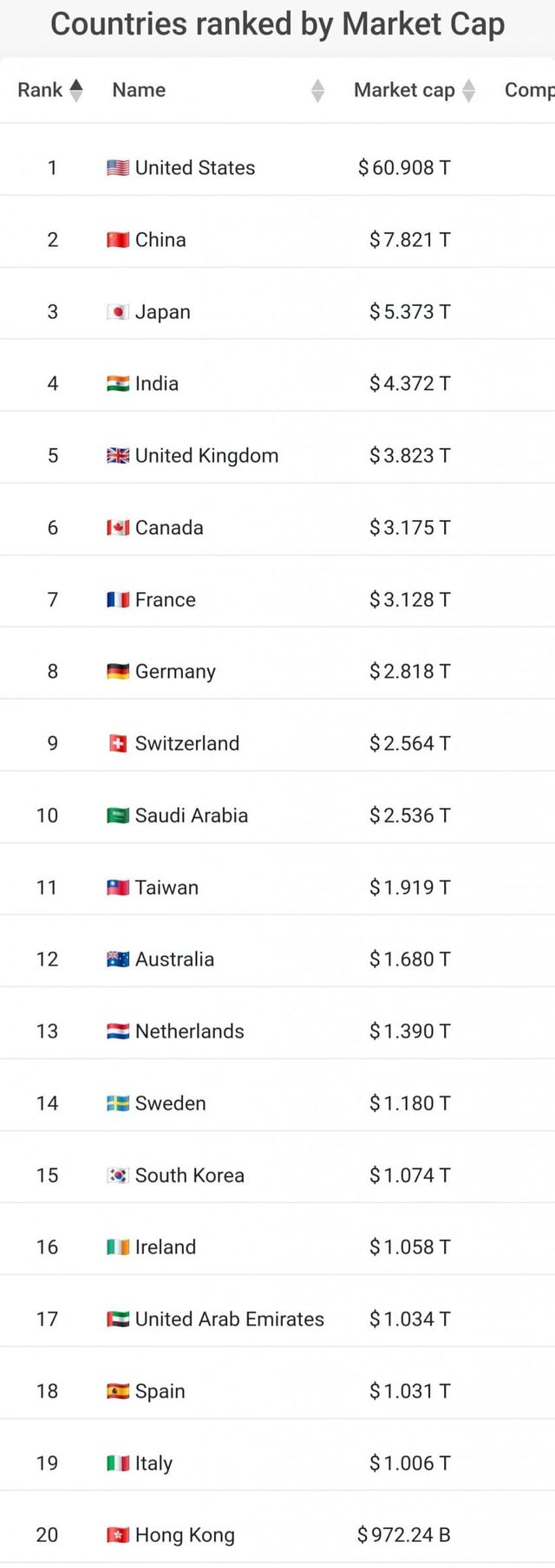Viewport: 555px width, 1568px height.
Task: Sort by Name column arrows
Action: click(317, 90)
